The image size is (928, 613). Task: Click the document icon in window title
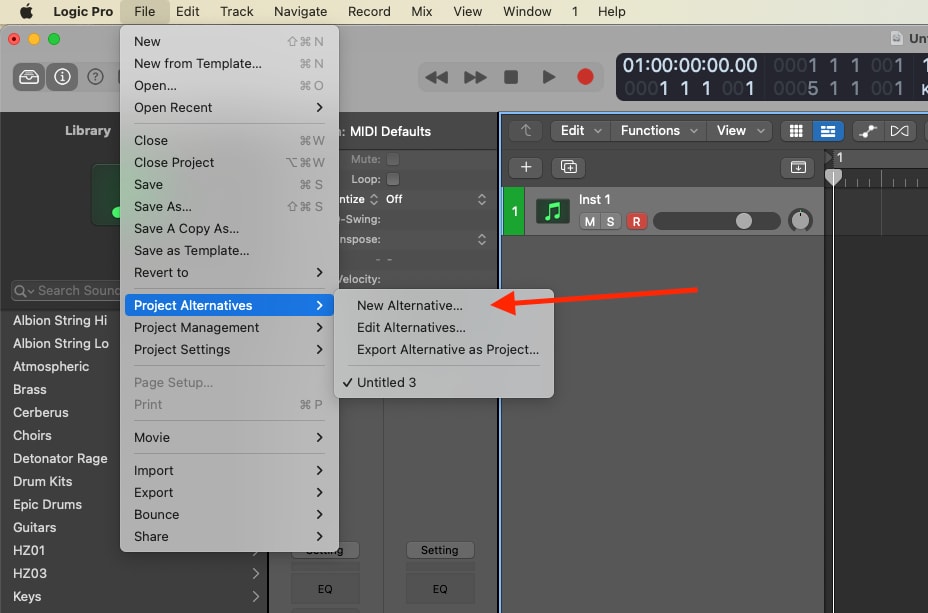point(897,38)
